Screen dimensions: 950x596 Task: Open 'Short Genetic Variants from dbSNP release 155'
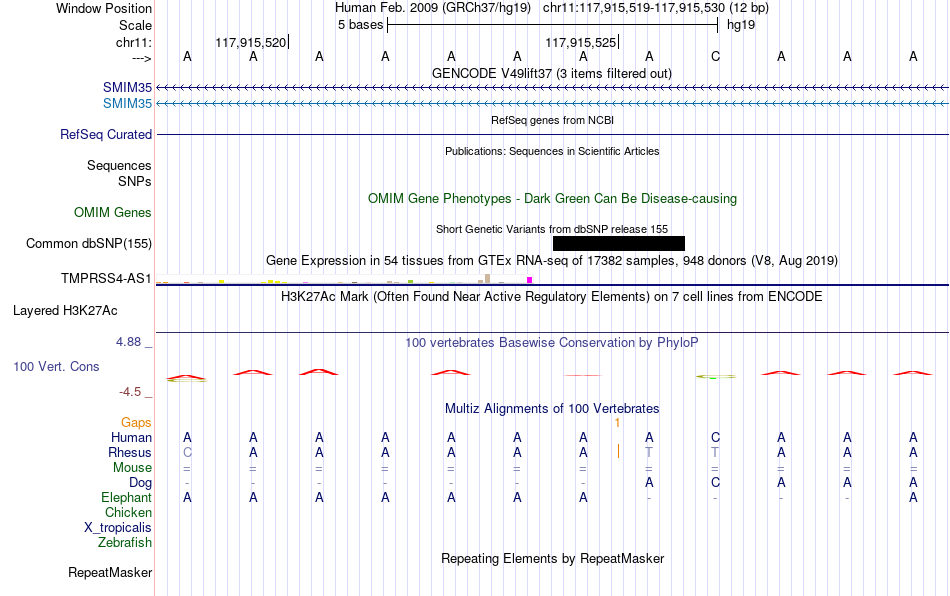(552, 229)
